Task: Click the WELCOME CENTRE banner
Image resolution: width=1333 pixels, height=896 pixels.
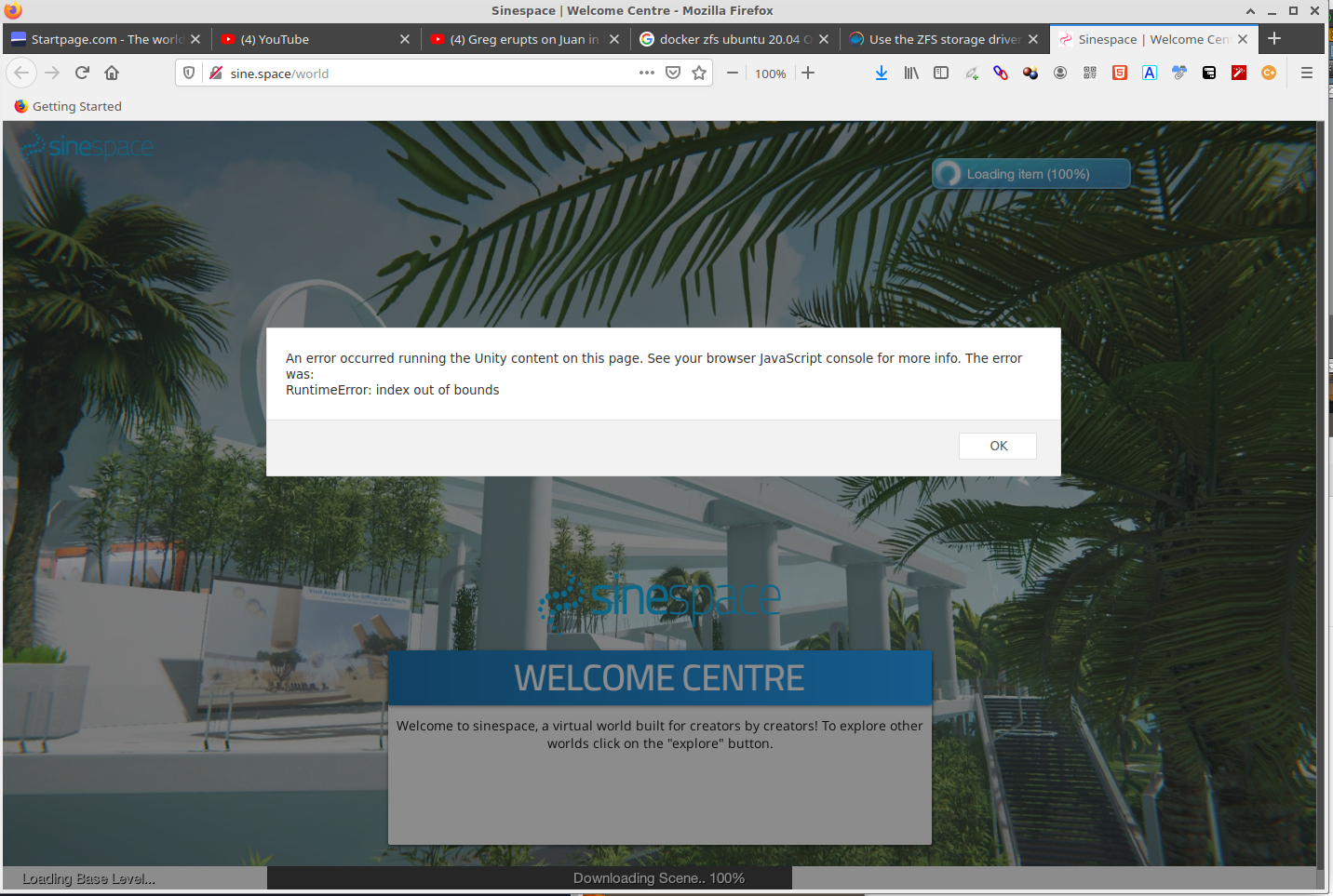Action: [660, 677]
